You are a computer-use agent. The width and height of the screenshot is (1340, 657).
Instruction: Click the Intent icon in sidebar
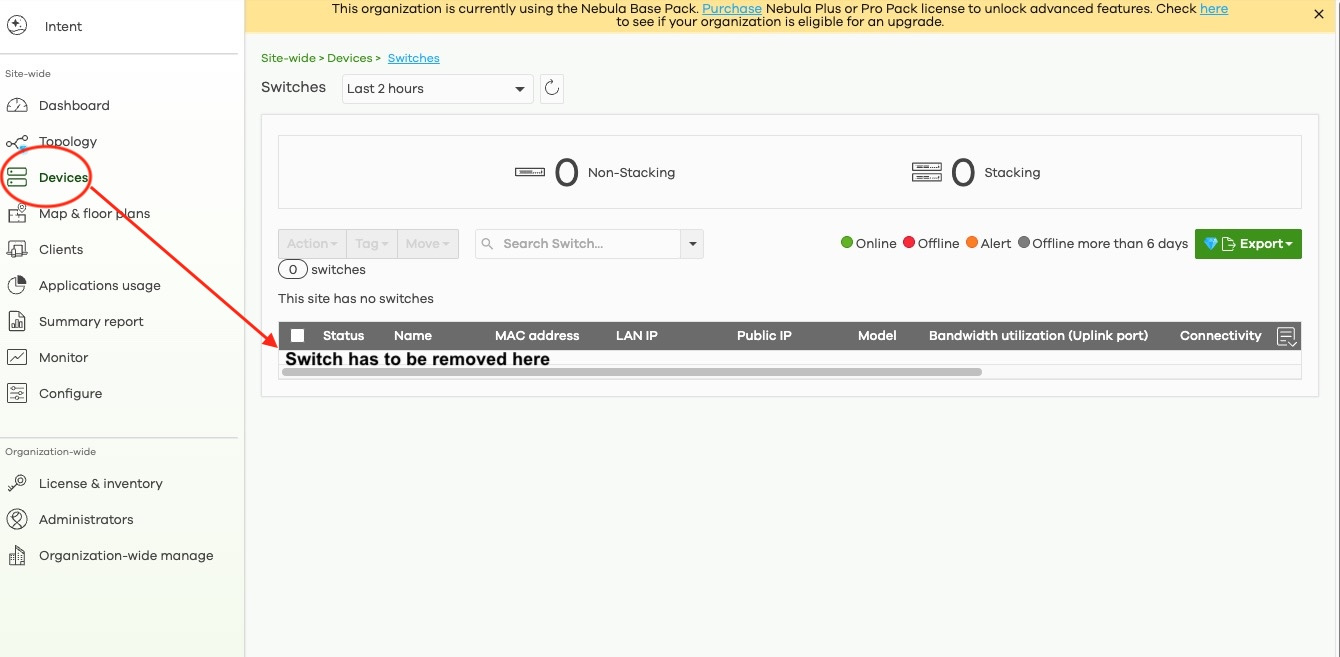point(17,26)
